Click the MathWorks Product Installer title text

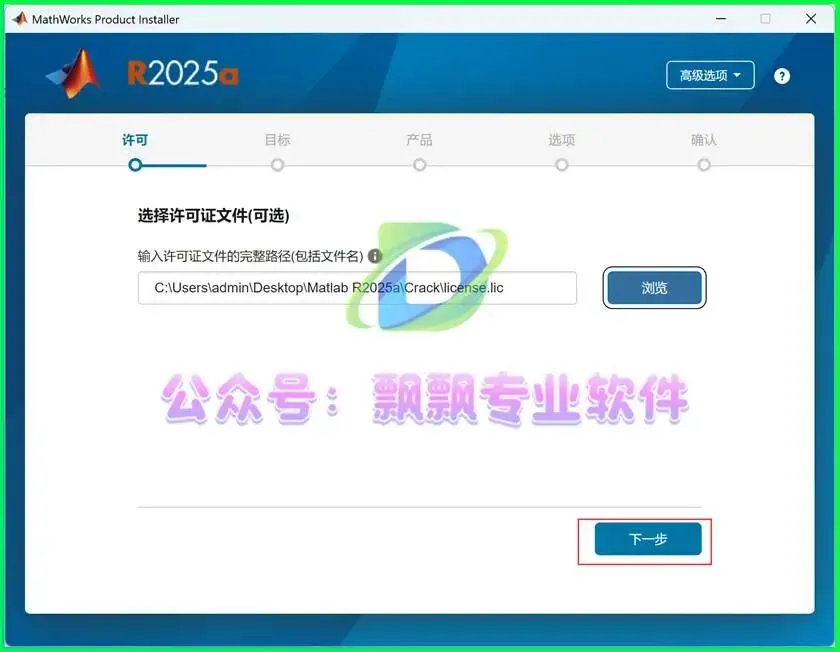coord(106,20)
